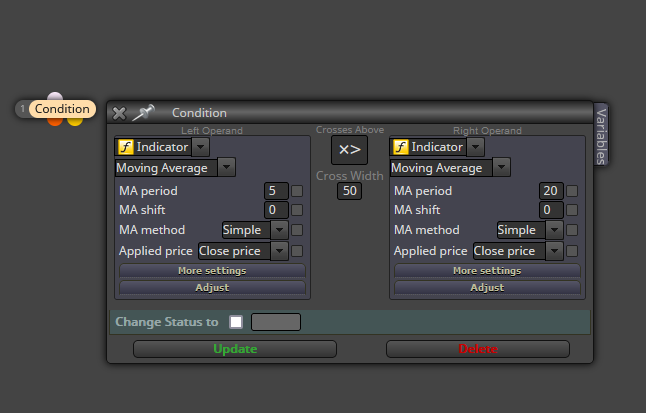Click the Condition panel title text

(199, 113)
